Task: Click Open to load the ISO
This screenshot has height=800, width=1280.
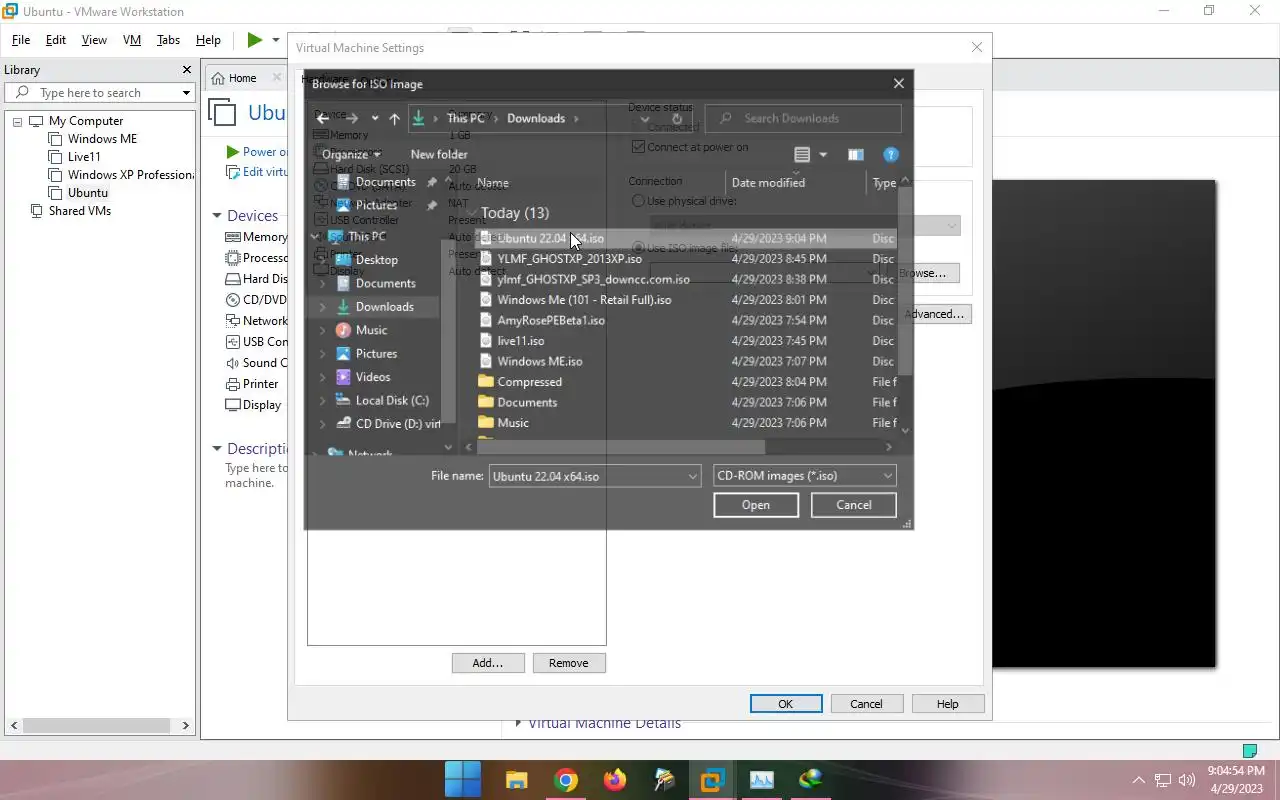Action: coord(756,505)
